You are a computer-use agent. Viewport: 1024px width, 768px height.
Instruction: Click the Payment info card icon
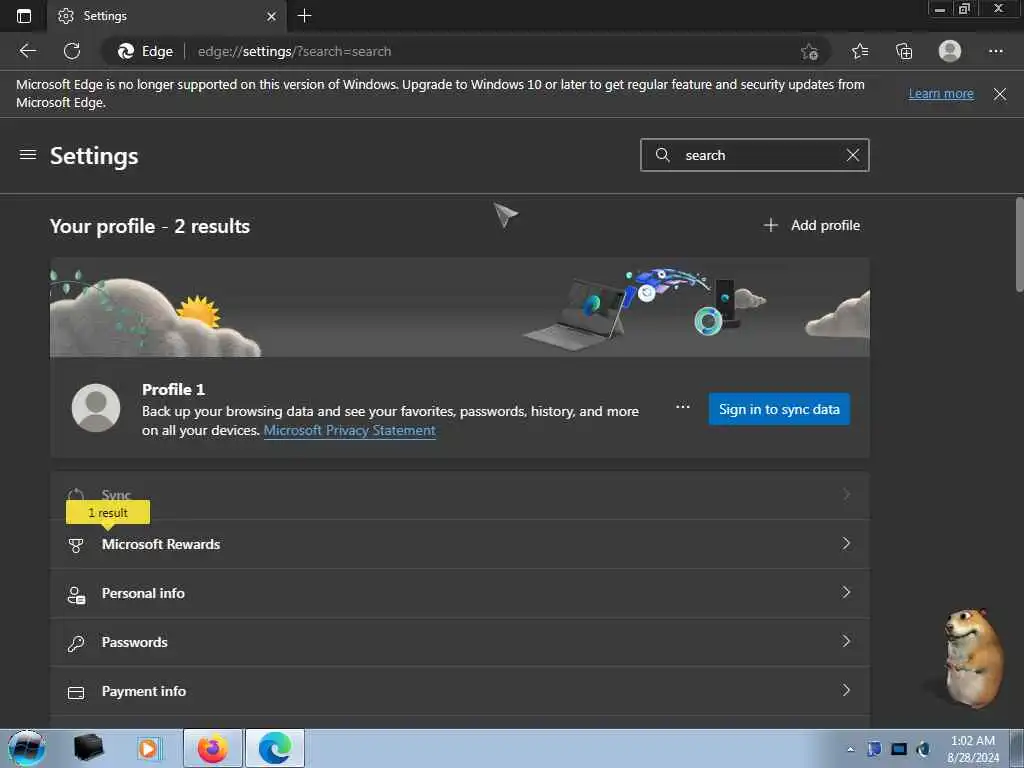(x=76, y=692)
